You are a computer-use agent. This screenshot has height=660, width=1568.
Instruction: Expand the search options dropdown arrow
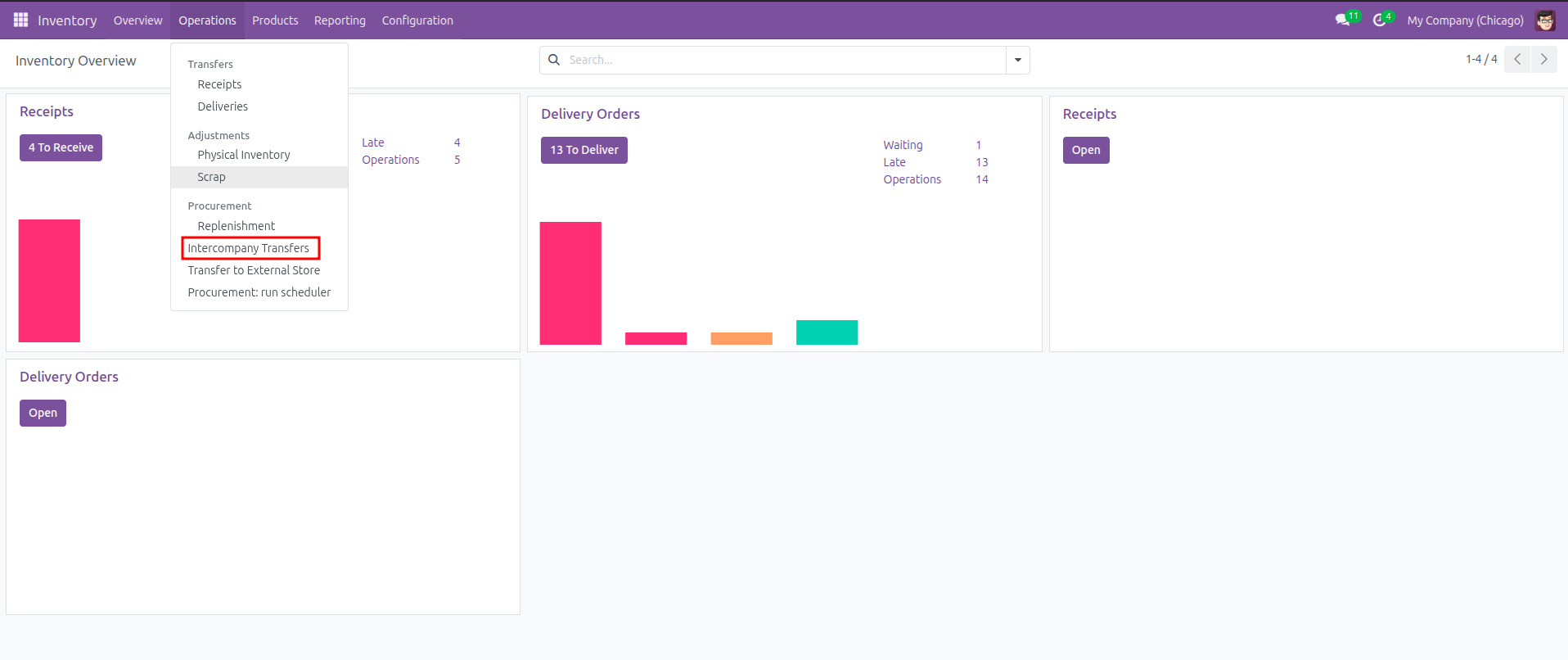[1018, 60]
